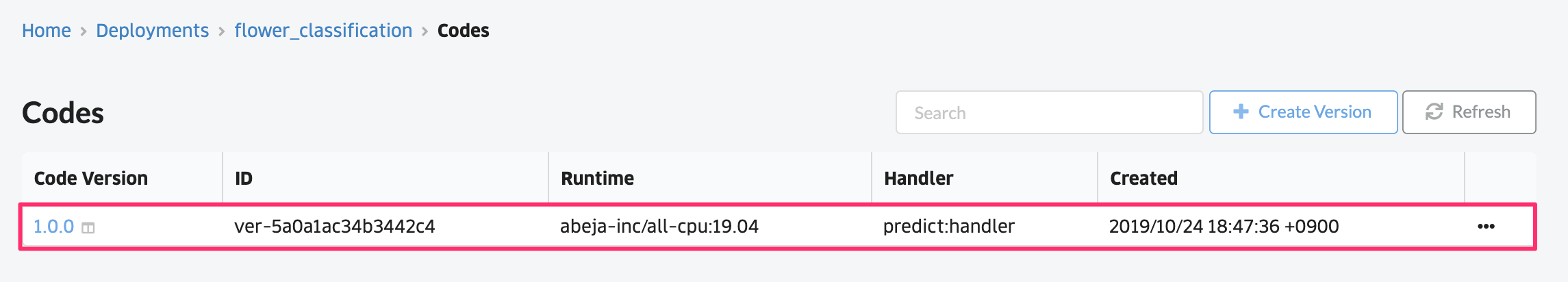Click the Code Version column header
Viewport: 1568px width, 282px height.
(x=91, y=179)
